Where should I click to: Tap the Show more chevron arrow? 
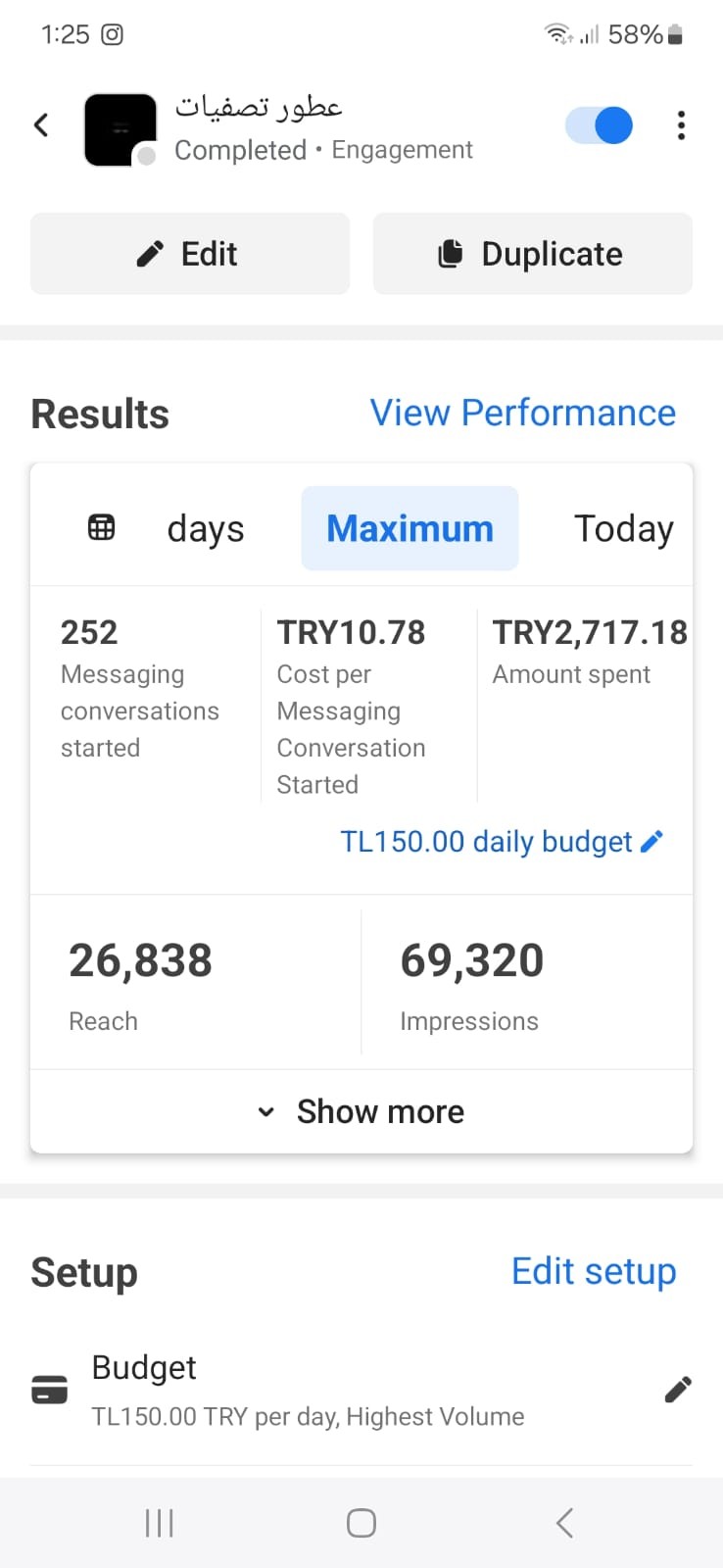pos(265,1112)
